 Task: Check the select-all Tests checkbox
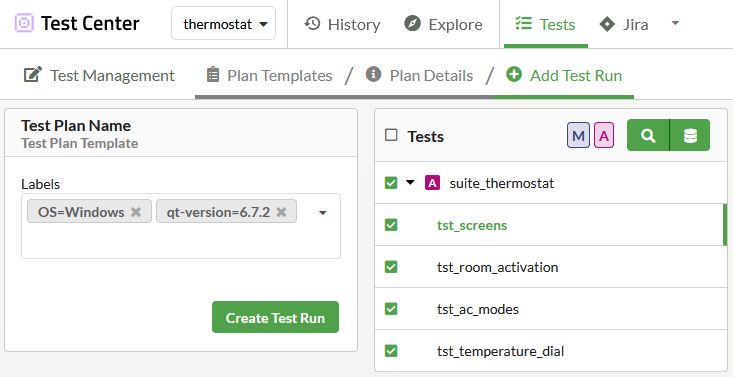tap(391, 136)
